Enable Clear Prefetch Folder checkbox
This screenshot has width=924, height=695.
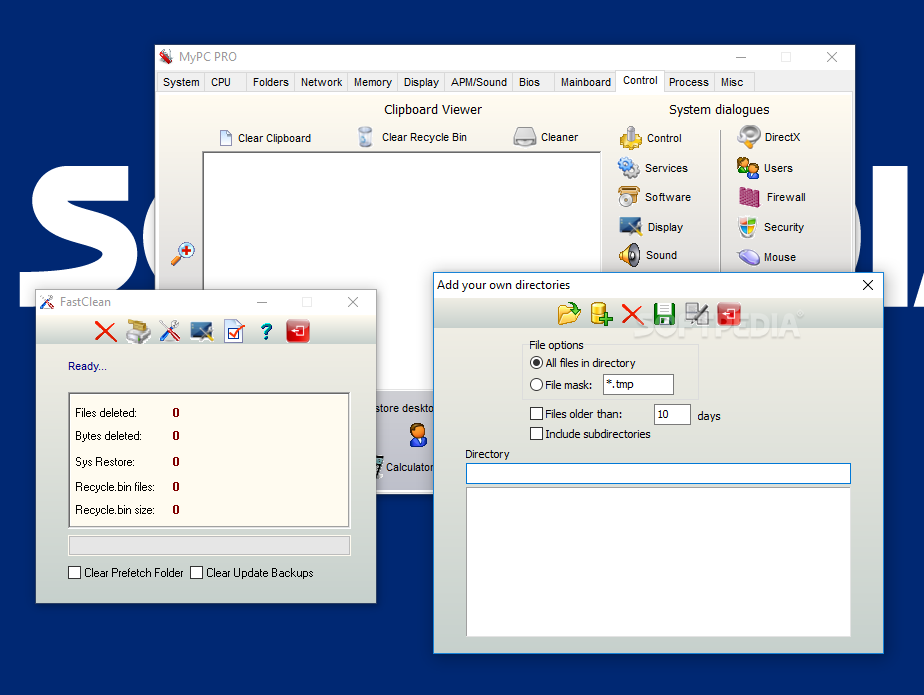75,572
